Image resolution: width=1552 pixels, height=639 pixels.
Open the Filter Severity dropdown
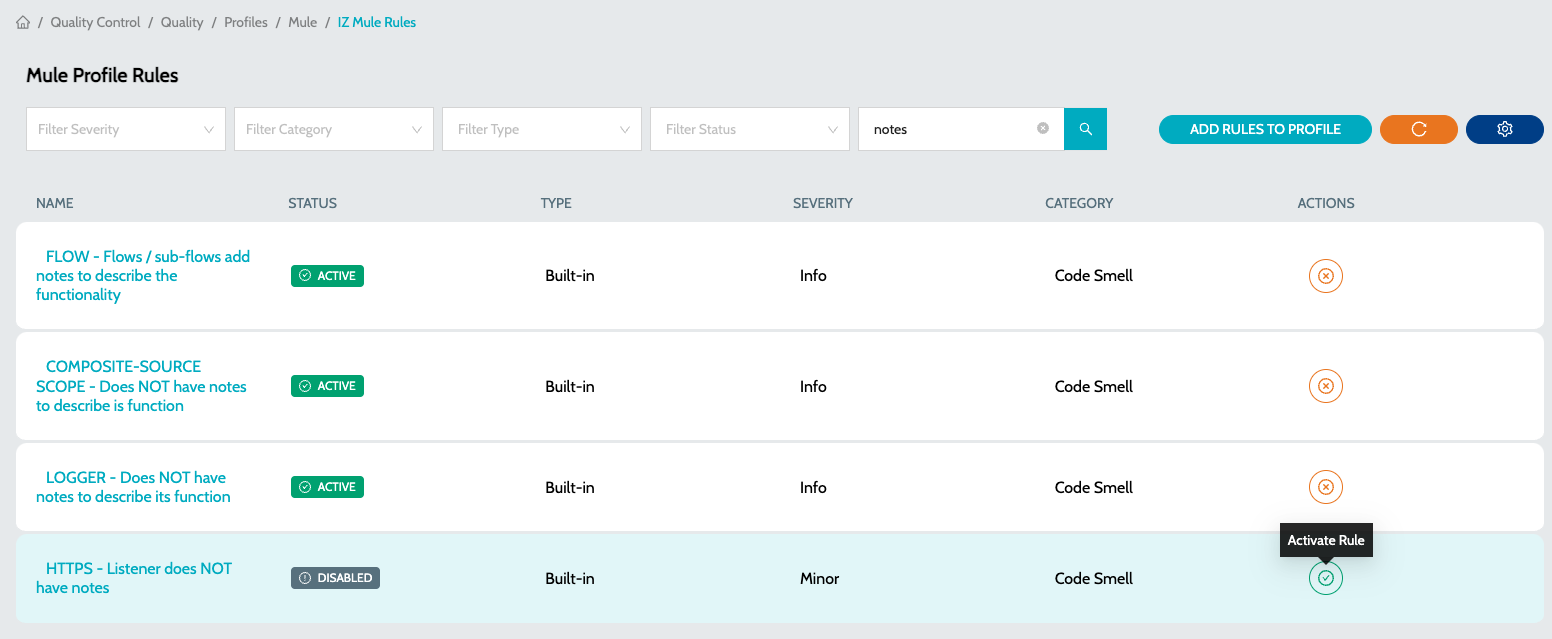coord(126,129)
